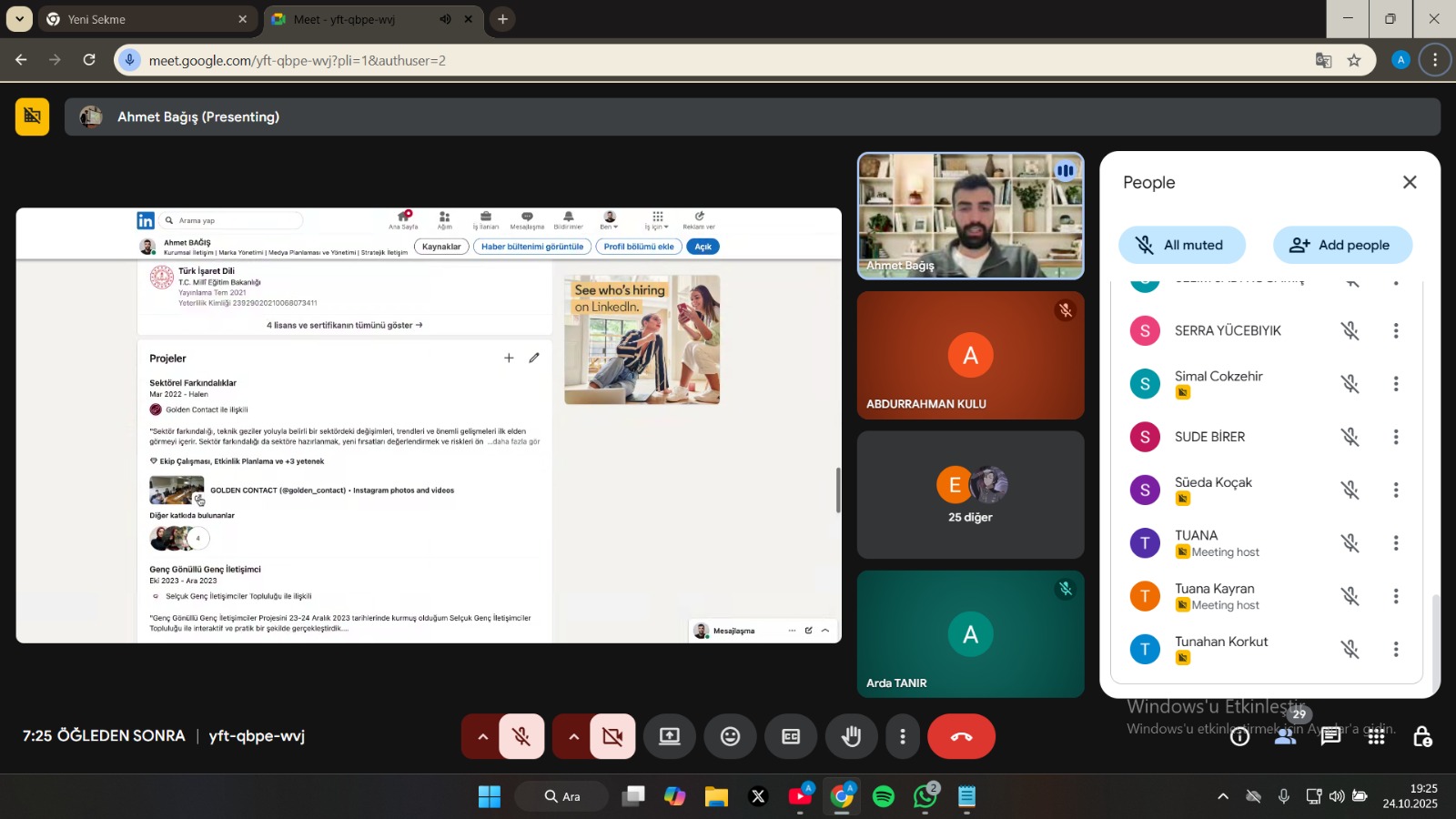The image size is (1456, 819).
Task: Expand video settings chevron beside camera
Action: tap(573, 737)
